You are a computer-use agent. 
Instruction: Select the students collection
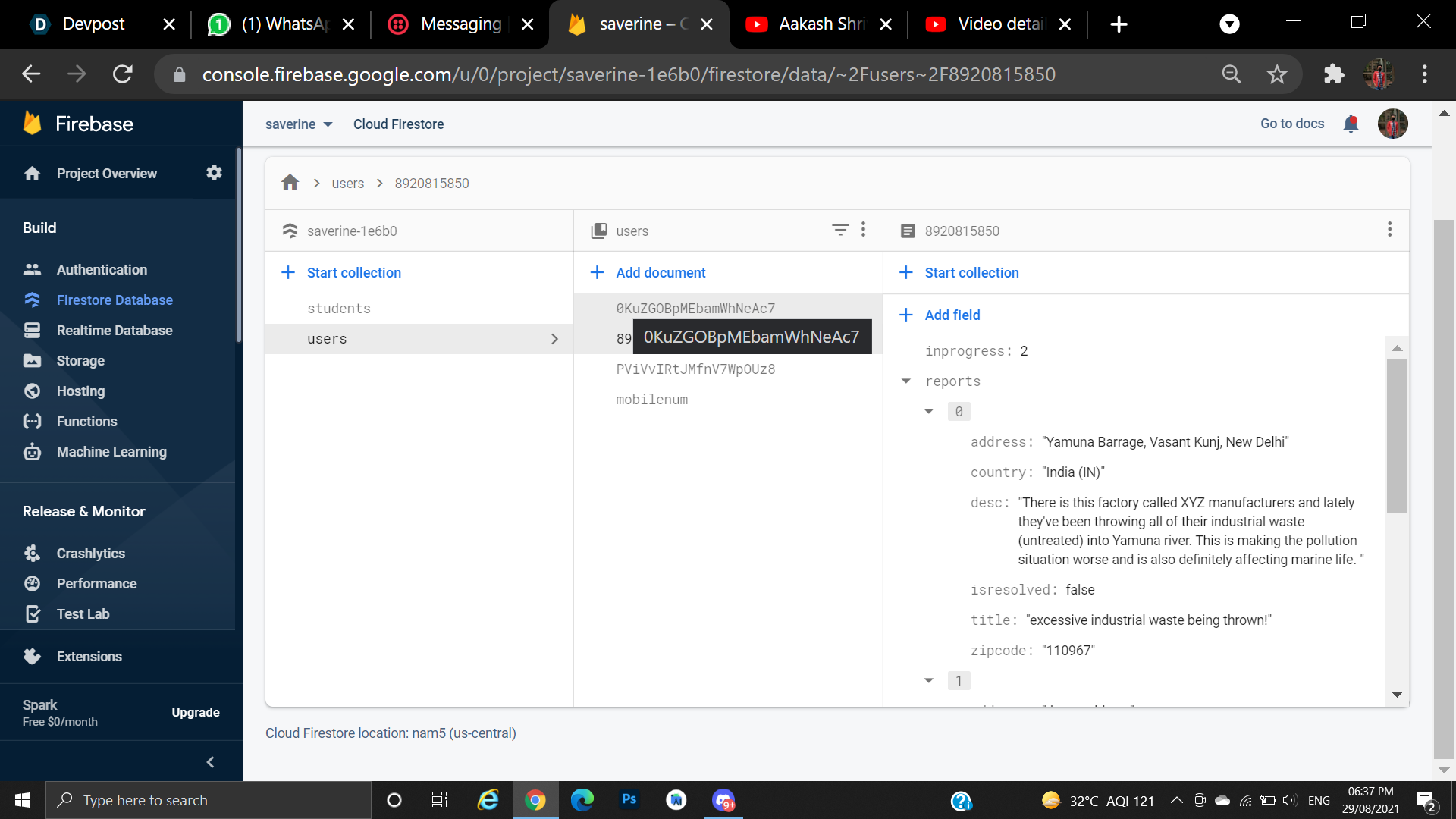tap(339, 309)
